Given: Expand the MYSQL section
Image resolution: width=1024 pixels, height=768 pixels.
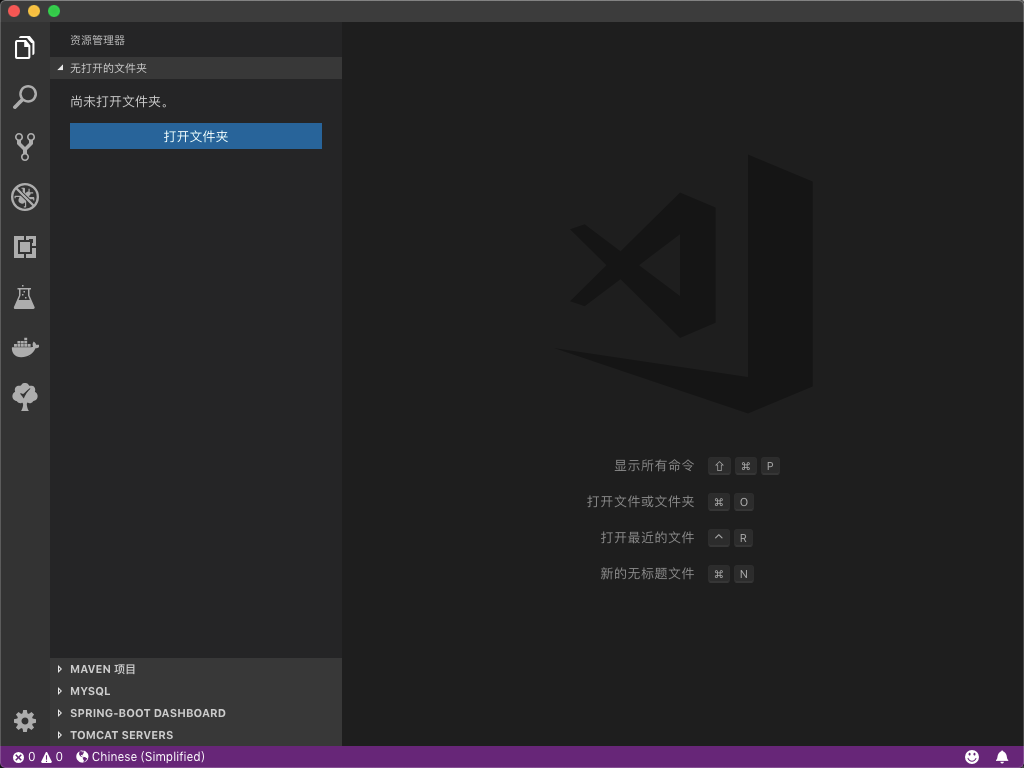Looking at the screenshot, I should point(90,691).
